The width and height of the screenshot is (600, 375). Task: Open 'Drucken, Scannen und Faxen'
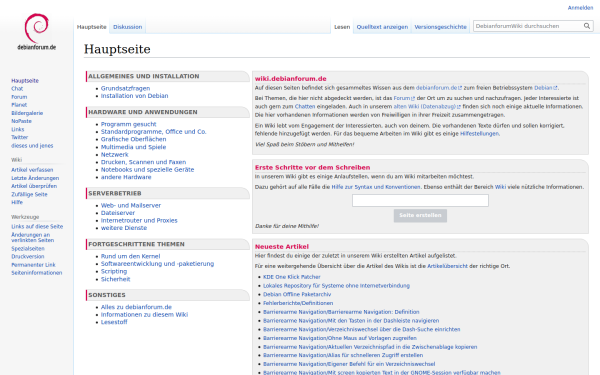click(143, 162)
